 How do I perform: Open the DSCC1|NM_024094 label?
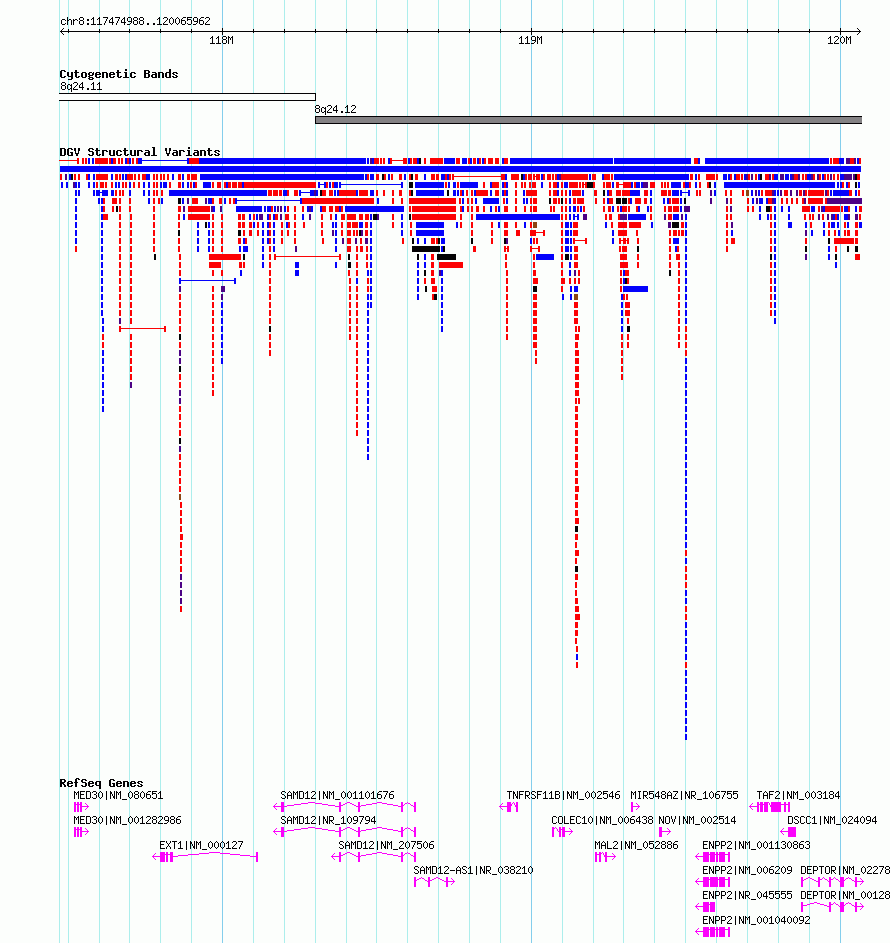coord(832,820)
